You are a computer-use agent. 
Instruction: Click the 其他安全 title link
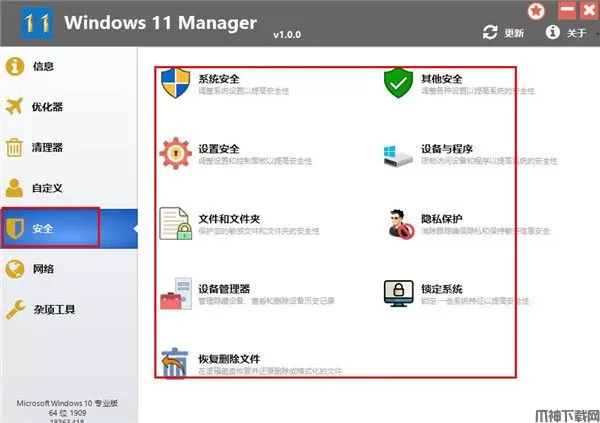[442, 79]
